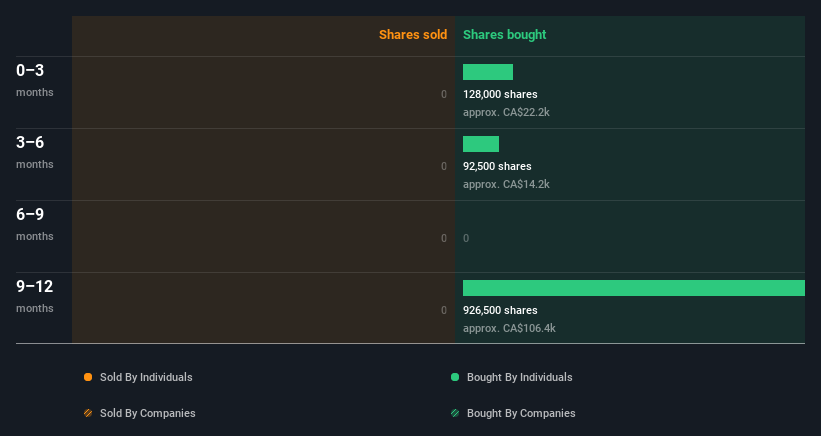The image size is (821, 436).
Task: Click the Shares sold column header
Action: point(413,35)
